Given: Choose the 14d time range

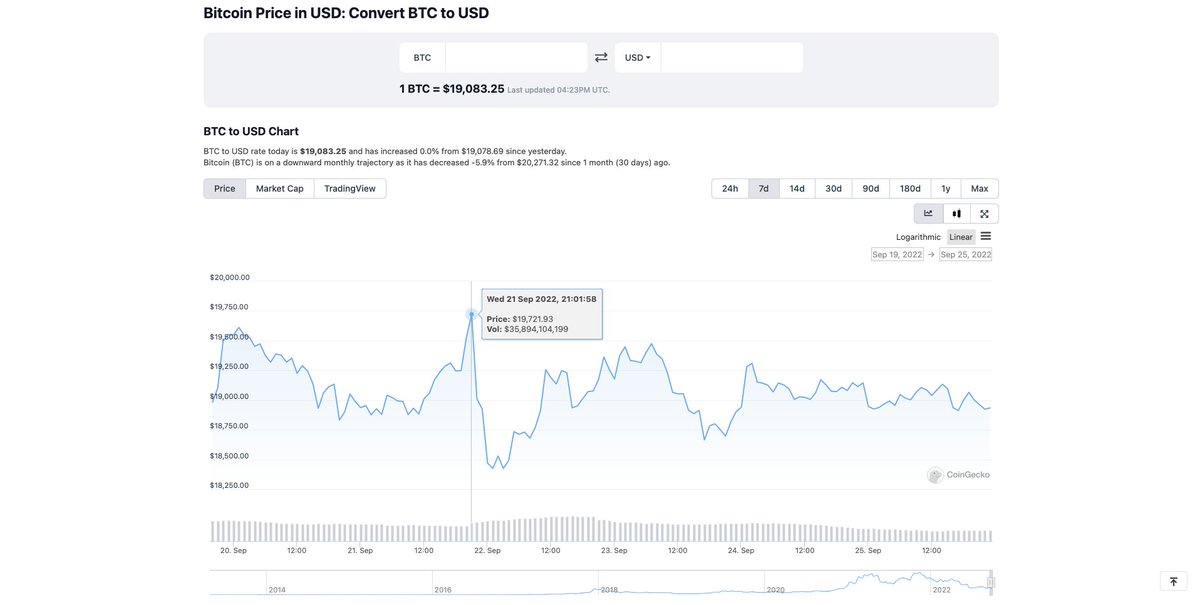Looking at the screenshot, I should click(797, 188).
